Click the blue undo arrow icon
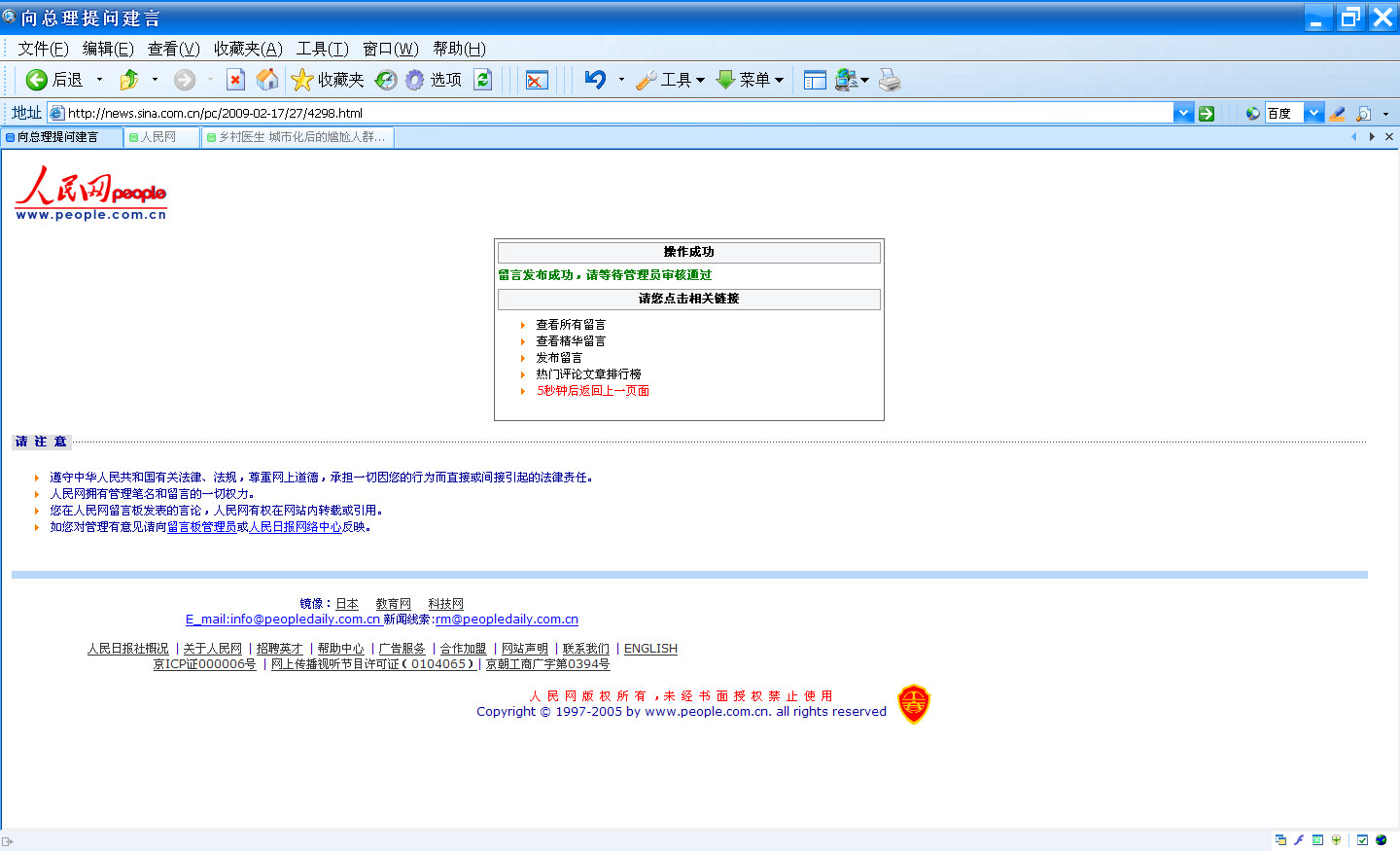 click(595, 80)
